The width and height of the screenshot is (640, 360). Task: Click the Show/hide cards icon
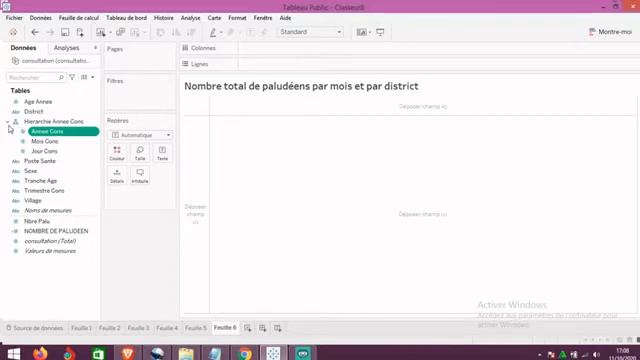[x=361, y=32]
